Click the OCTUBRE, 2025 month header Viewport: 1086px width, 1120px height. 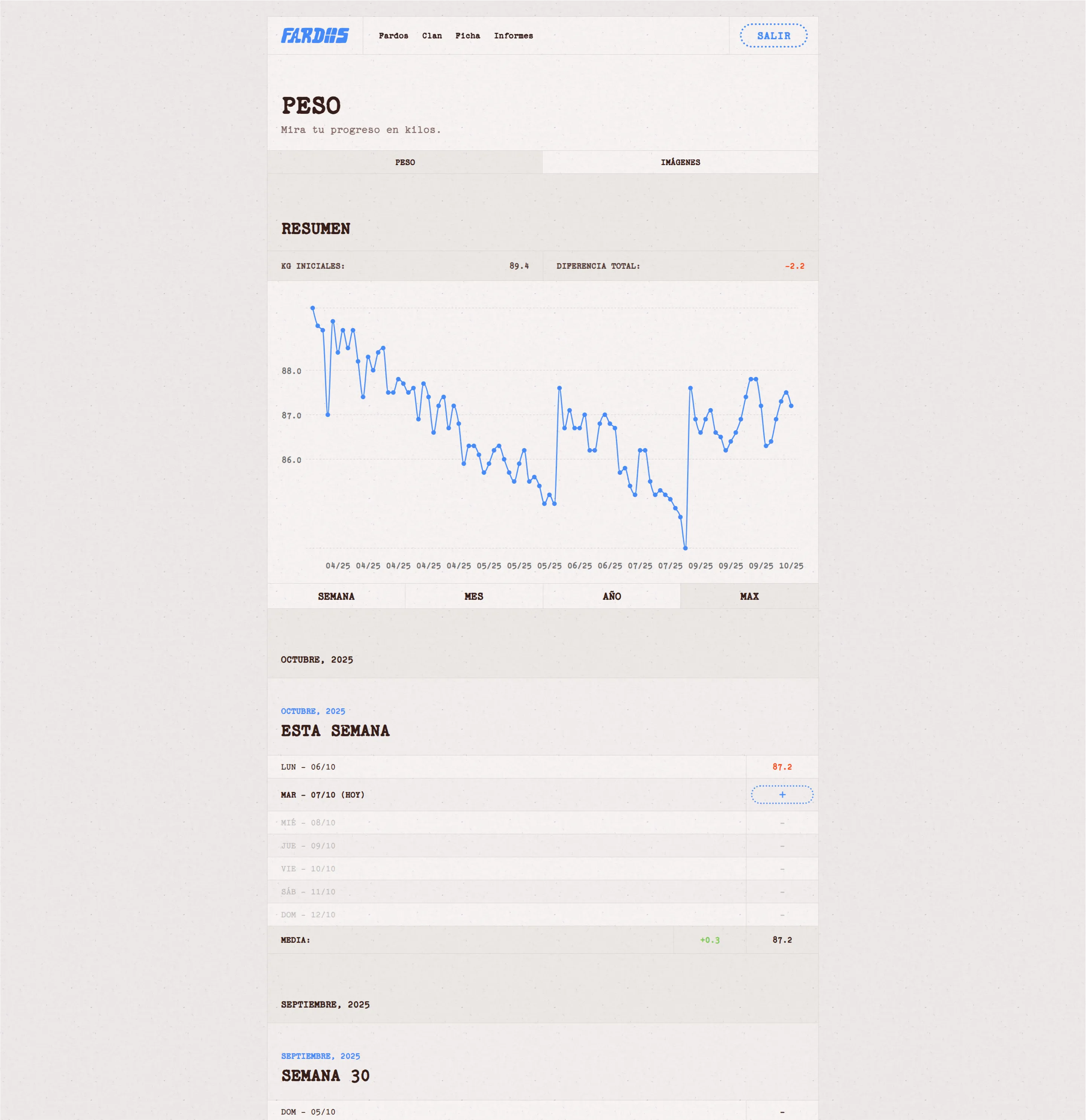(317, 660)
